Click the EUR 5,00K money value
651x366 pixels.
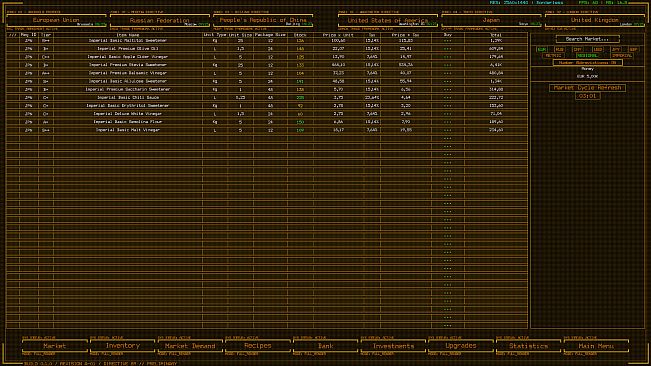587,77
